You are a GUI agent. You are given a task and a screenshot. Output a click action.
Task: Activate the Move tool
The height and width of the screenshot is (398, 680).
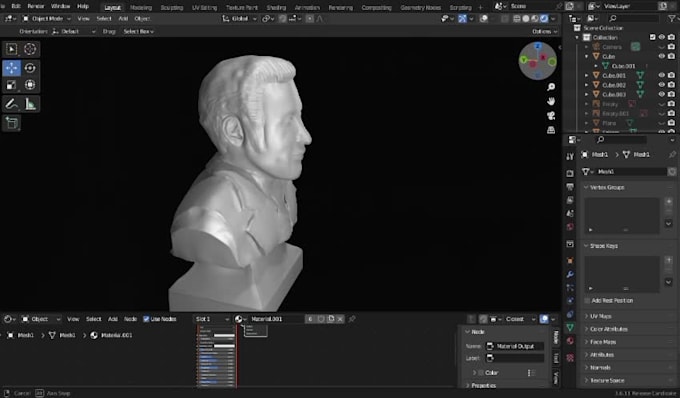coord(12,68)
